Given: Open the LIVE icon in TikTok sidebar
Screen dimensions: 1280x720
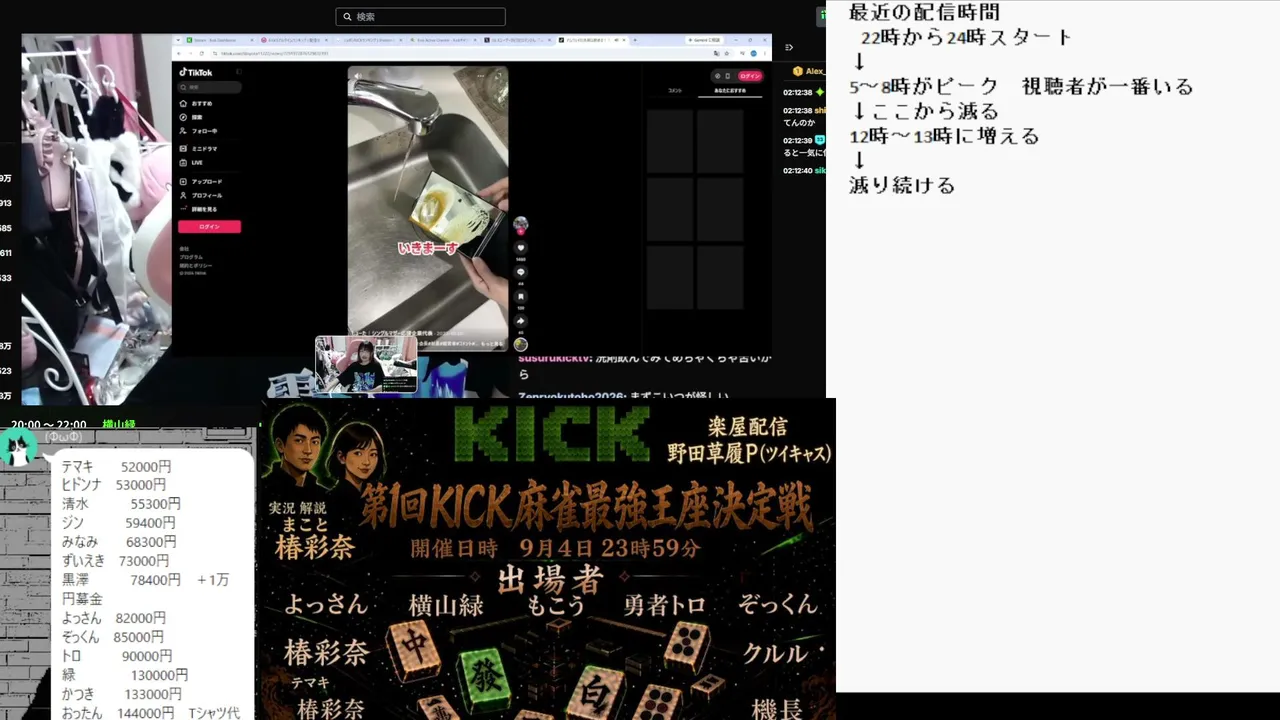Looking at the screenshot, I should click(183, 162).
